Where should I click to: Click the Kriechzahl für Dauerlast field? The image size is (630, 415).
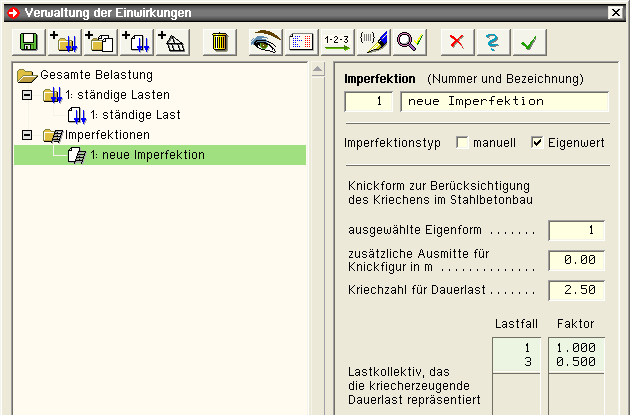(x=576, y=291)
